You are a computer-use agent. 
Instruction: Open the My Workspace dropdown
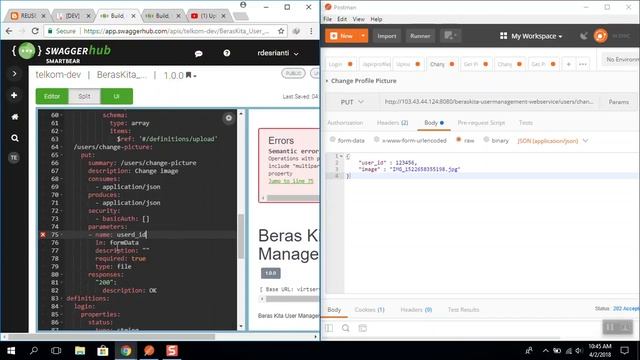click(x=531, y=36)
